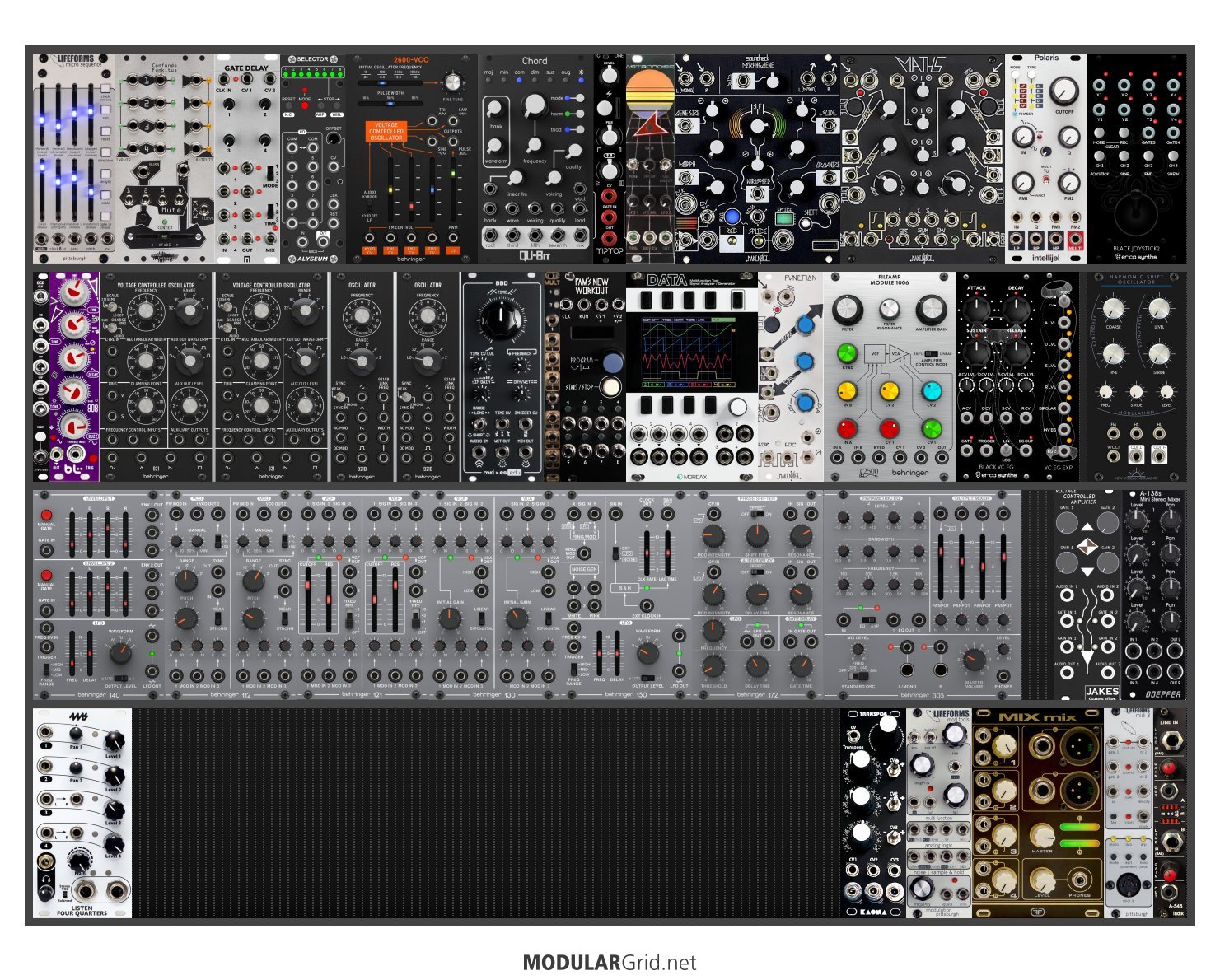
Task: Click the DATA title on Mordax module
Action: 667,281
